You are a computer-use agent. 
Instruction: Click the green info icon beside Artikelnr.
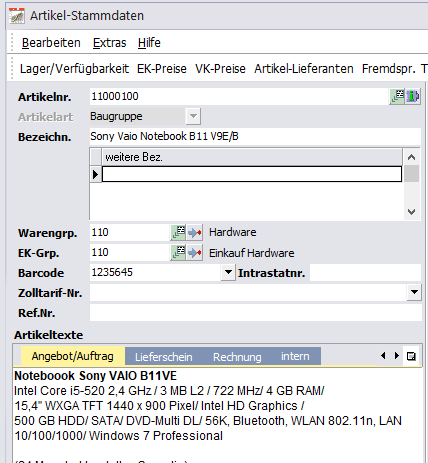413,97
